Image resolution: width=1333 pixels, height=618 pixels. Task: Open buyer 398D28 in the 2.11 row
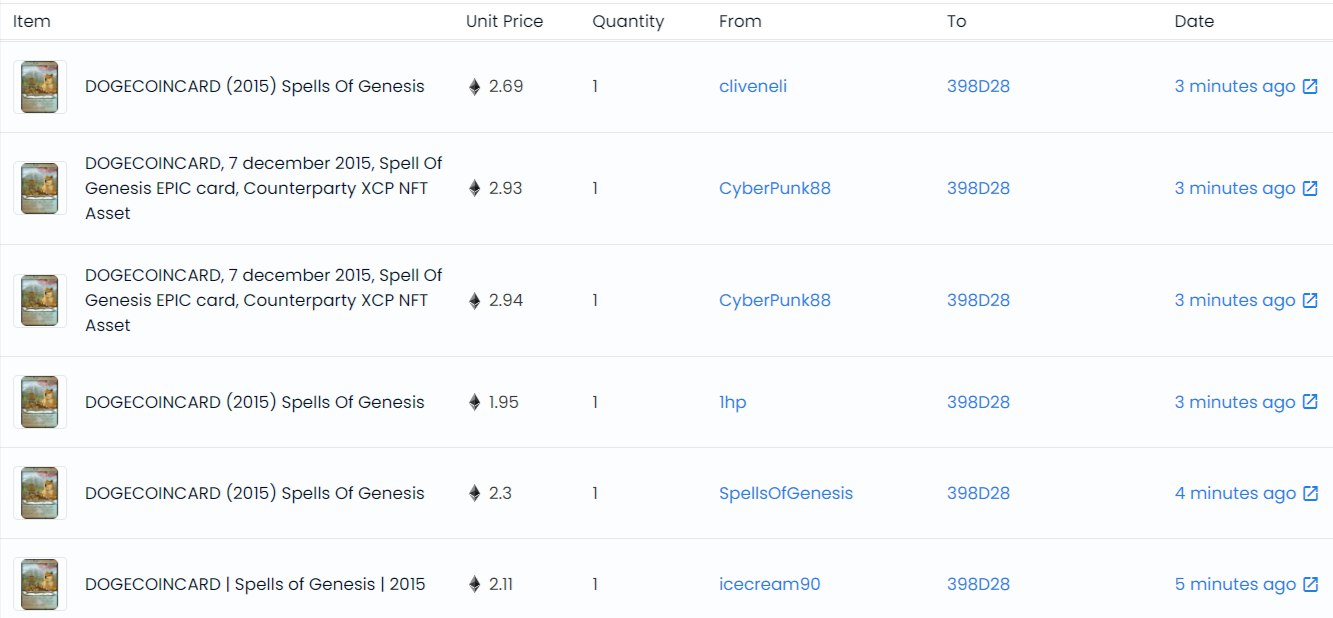(x=978, y=585)
